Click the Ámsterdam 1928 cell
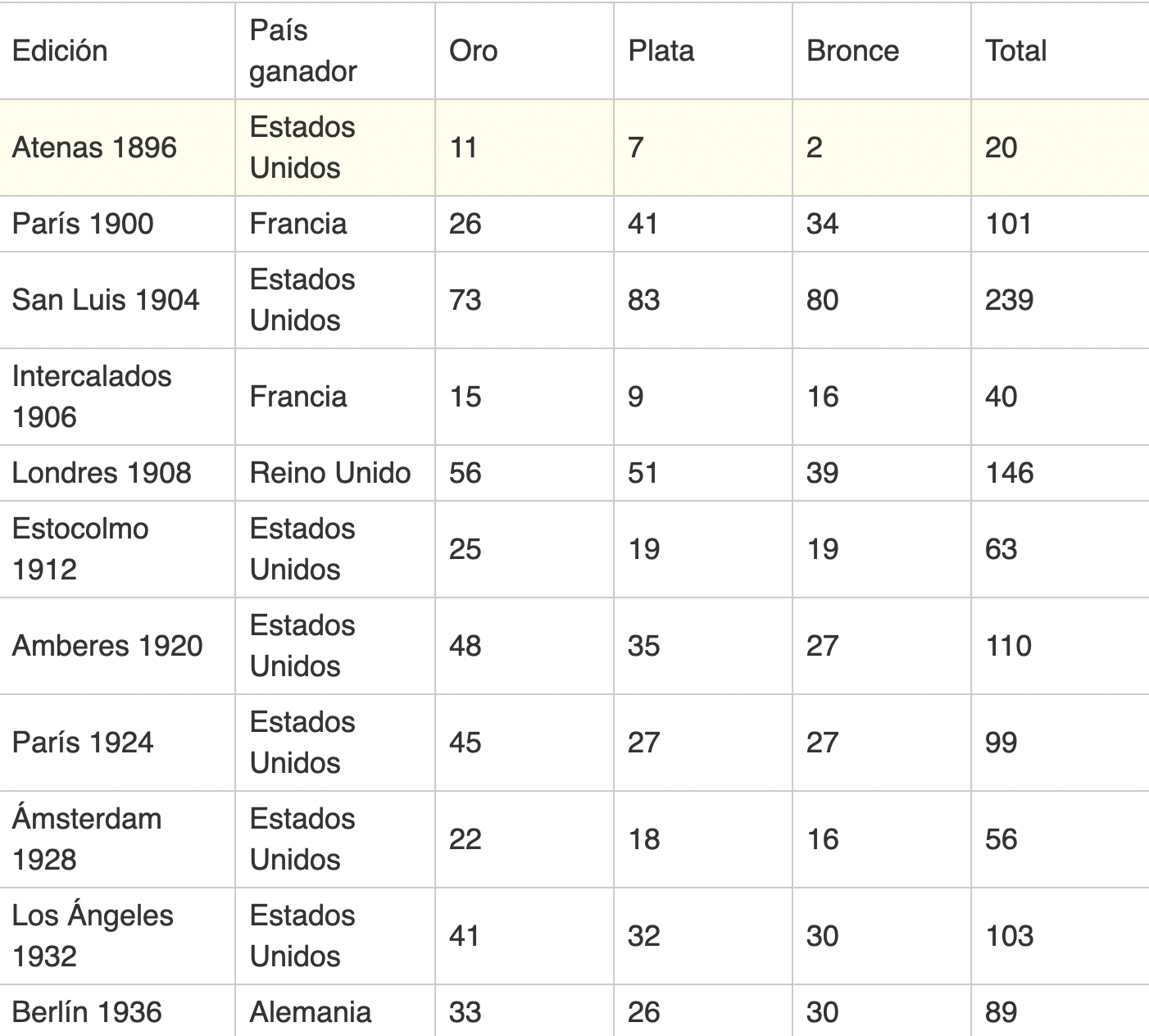 (x=117, y=839)
